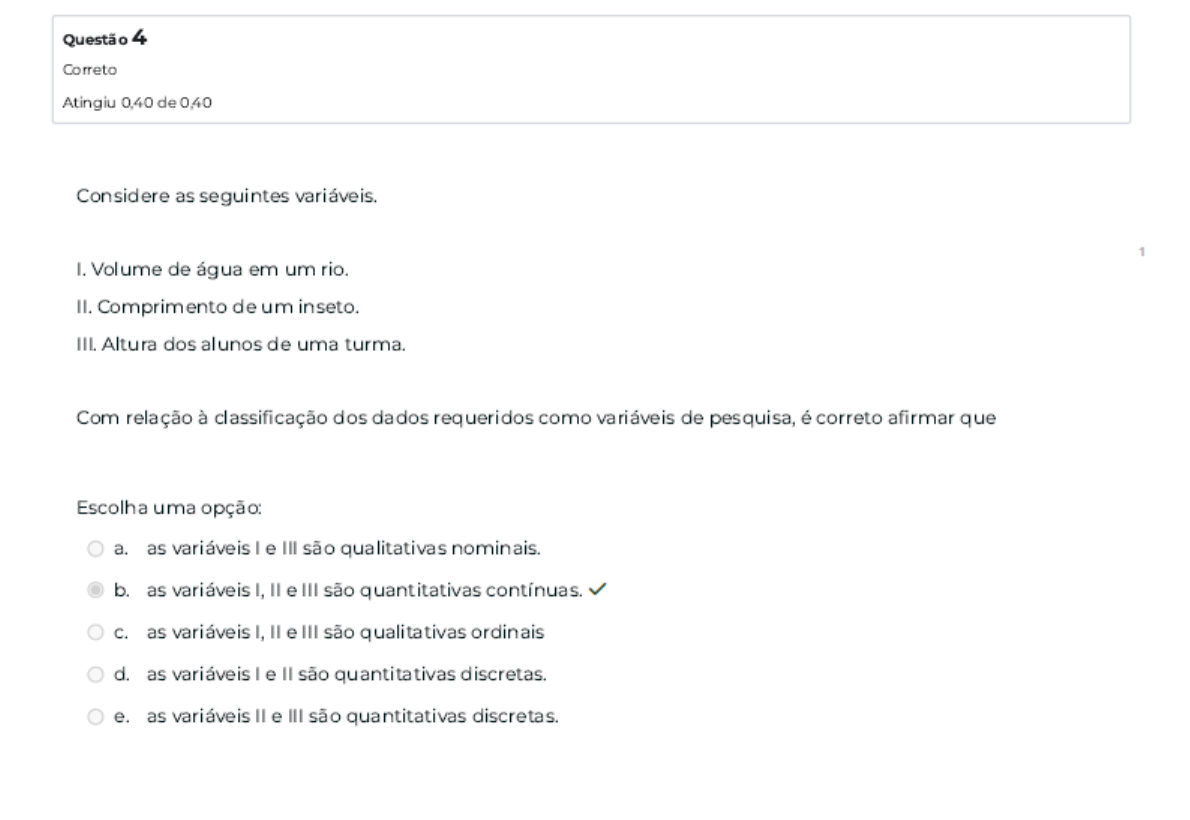This screenshot has height=820, width=1190.
Task: Click the 'Escolha uma opção' prompt
Action: pos(154,507)
